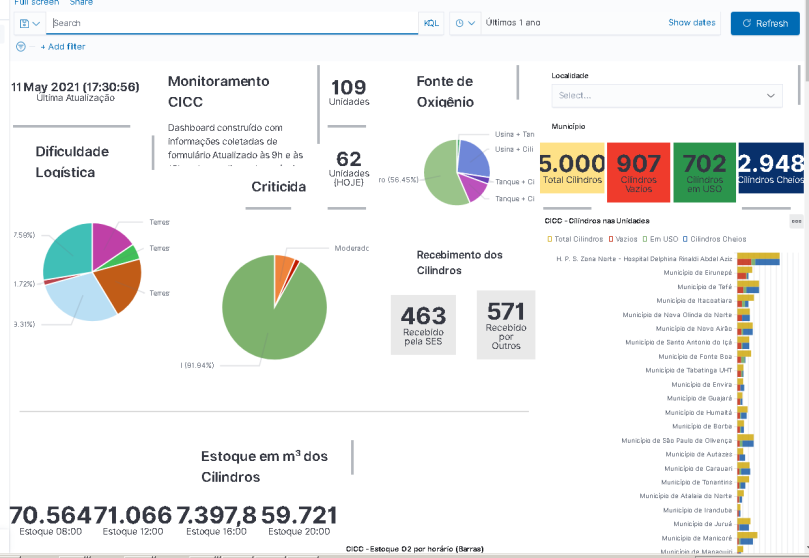Click the Show dates link
This screenshot has height=558, width=809.
691,23
